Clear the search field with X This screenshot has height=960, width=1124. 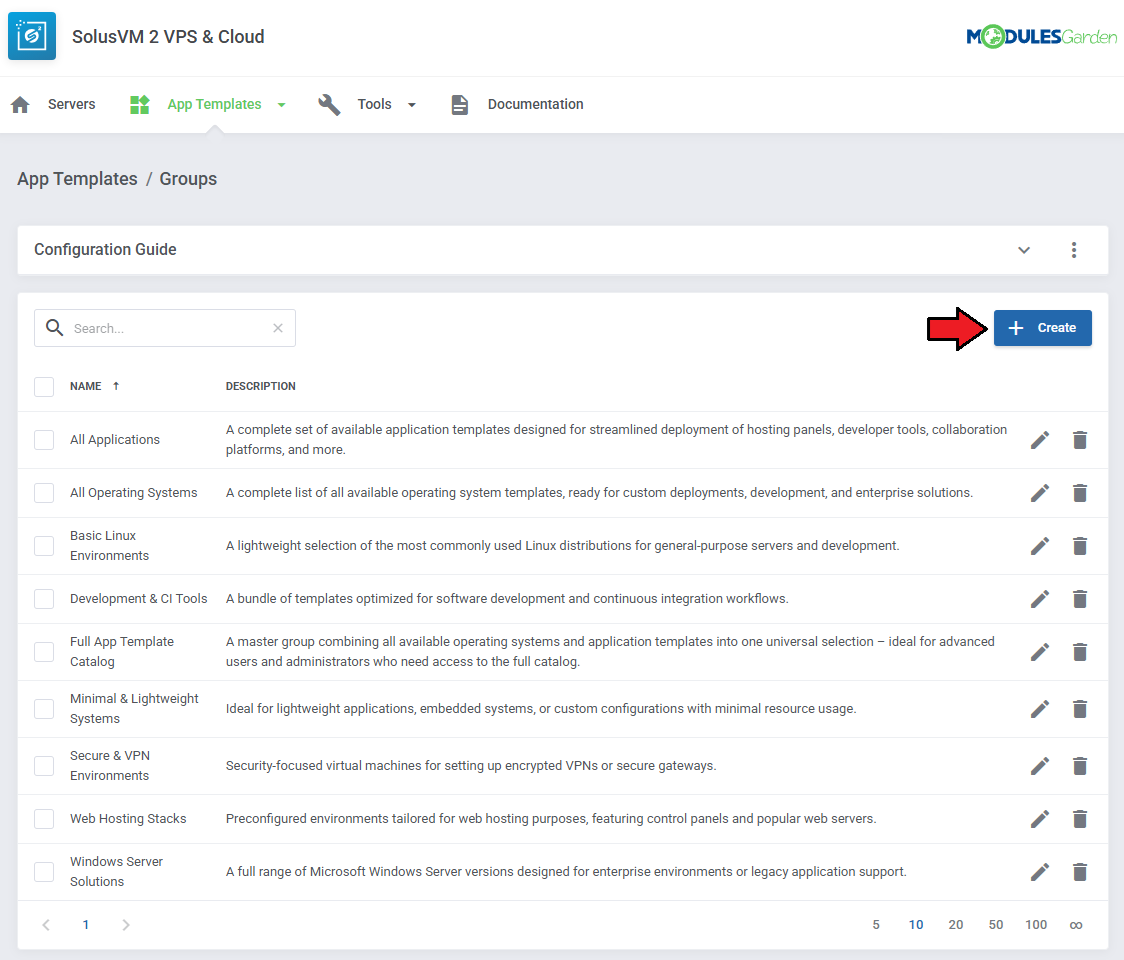click(278, 328)
